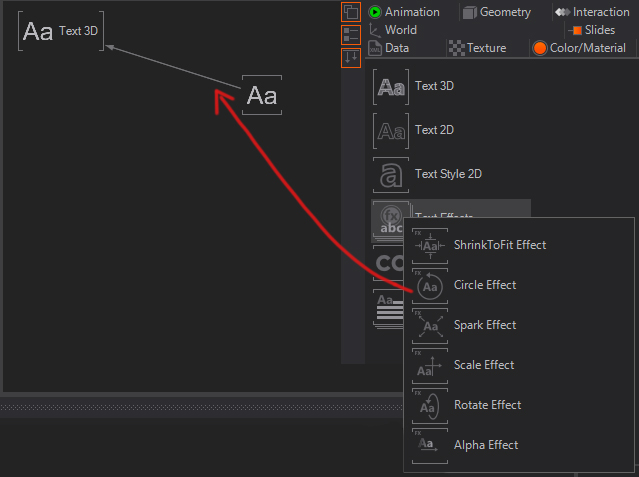Select the Text 3D plugin icon
The height and width of the screenshot is (477, 639).
tap(391, 87)
